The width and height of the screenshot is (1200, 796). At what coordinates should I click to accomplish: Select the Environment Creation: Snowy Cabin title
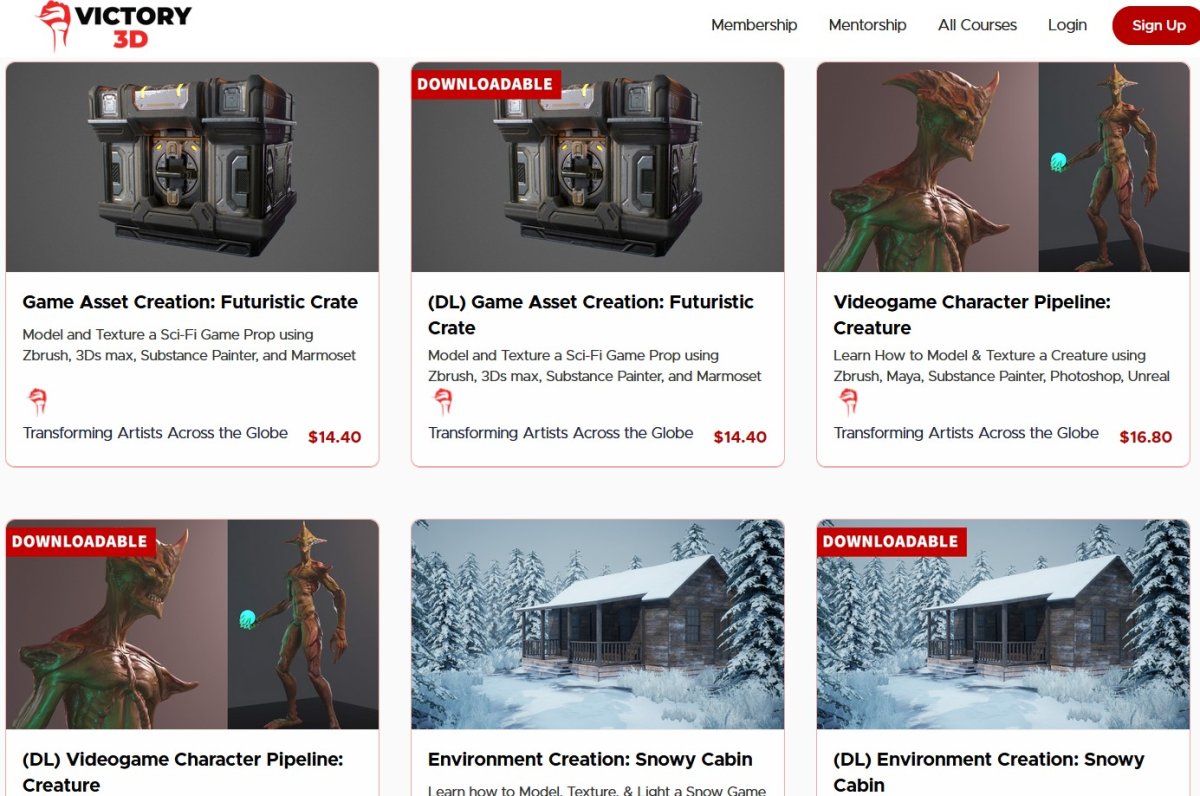click(x=590, y=759)
